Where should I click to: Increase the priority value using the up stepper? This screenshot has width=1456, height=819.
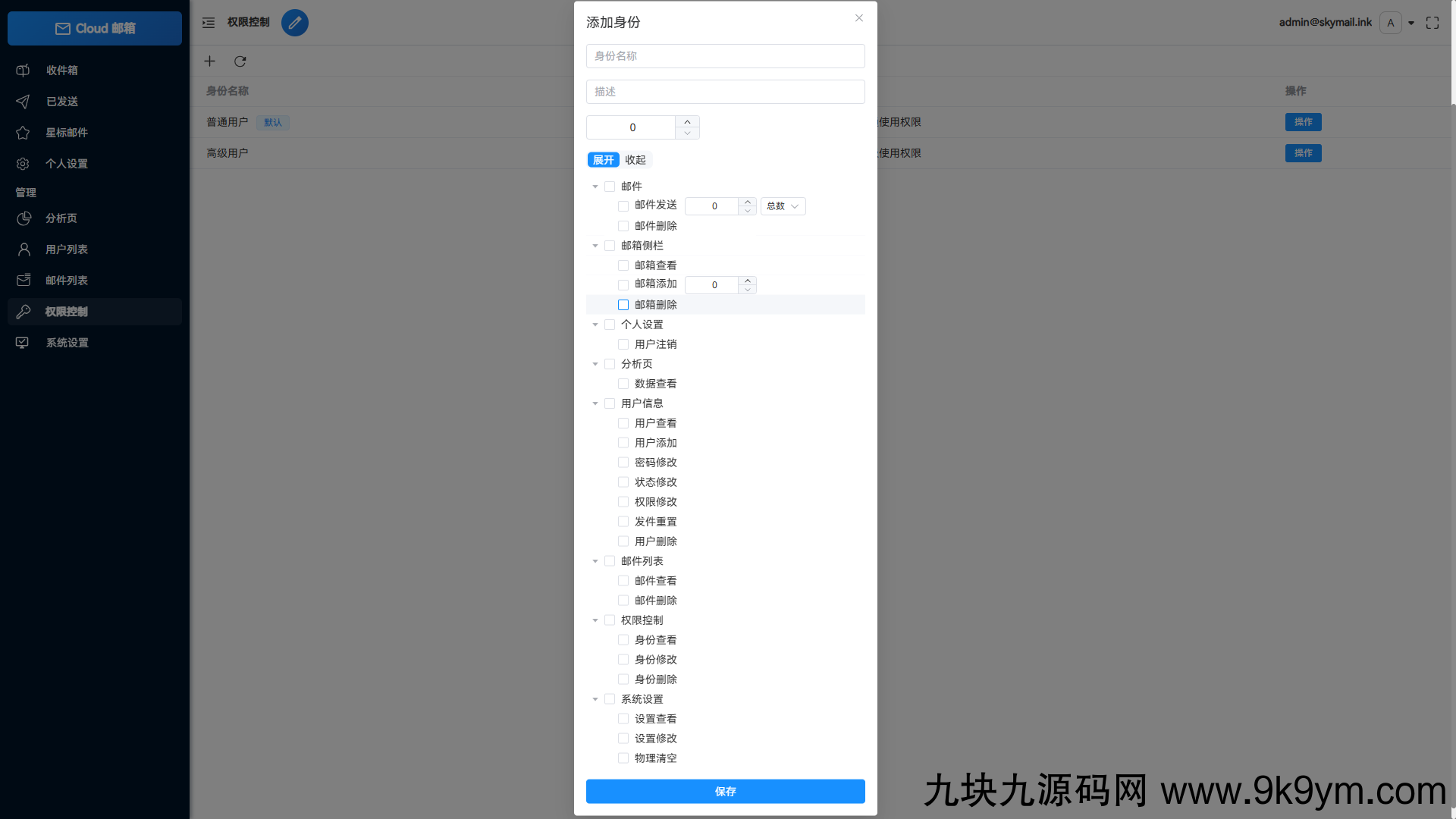point(687,122)
